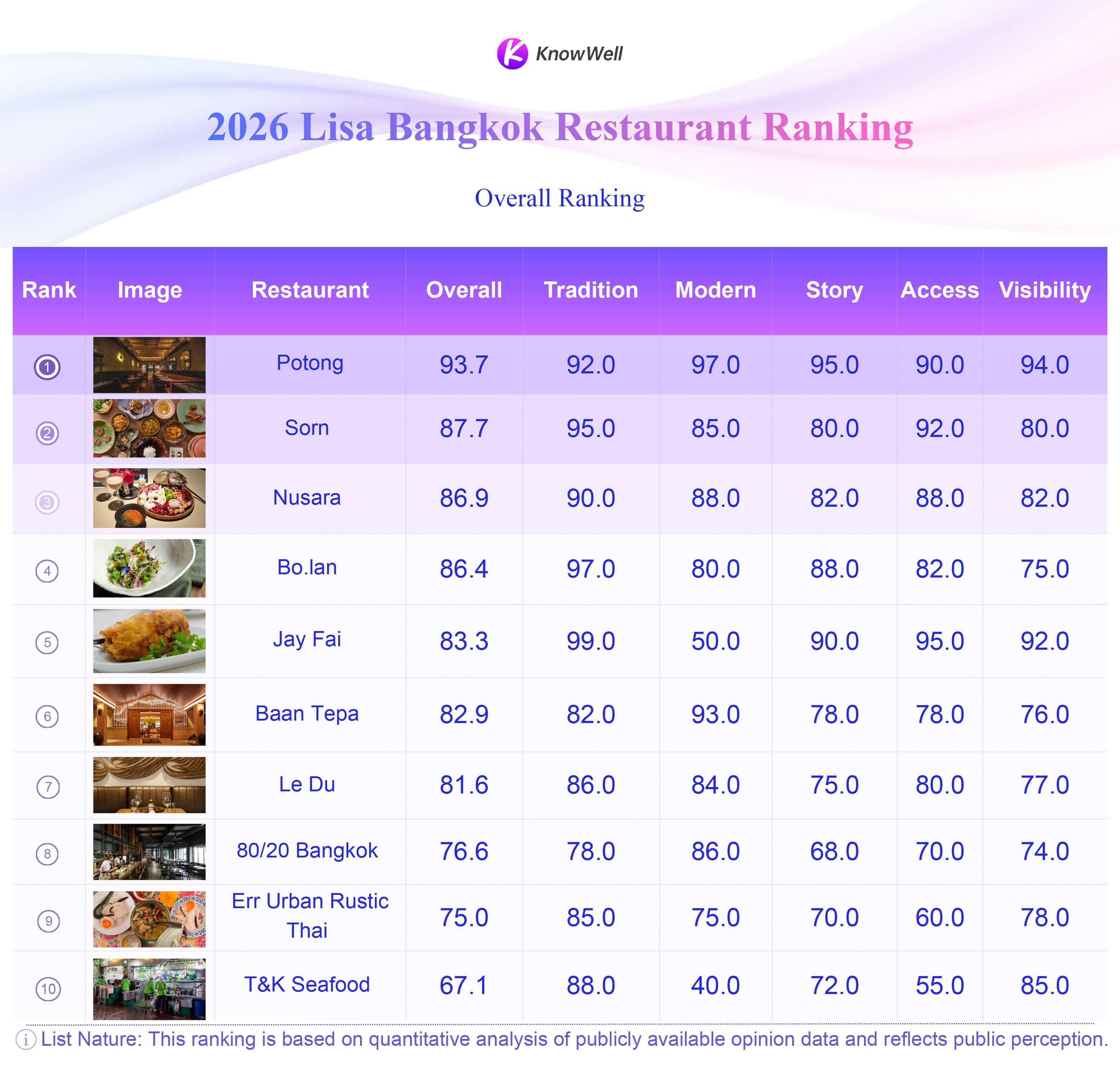Click Baan Tepa's modern score 93.0
1120x1067 pixels.
click(x=716, y=715)
